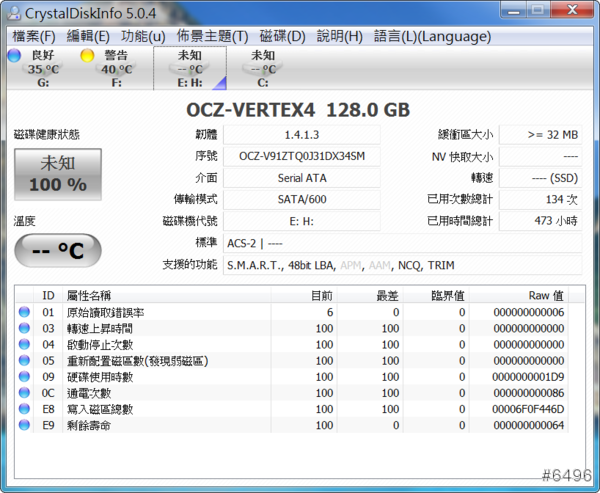Switch to the 未知 C: disk tab
This screenshot has height=493, width=600.
263,68
